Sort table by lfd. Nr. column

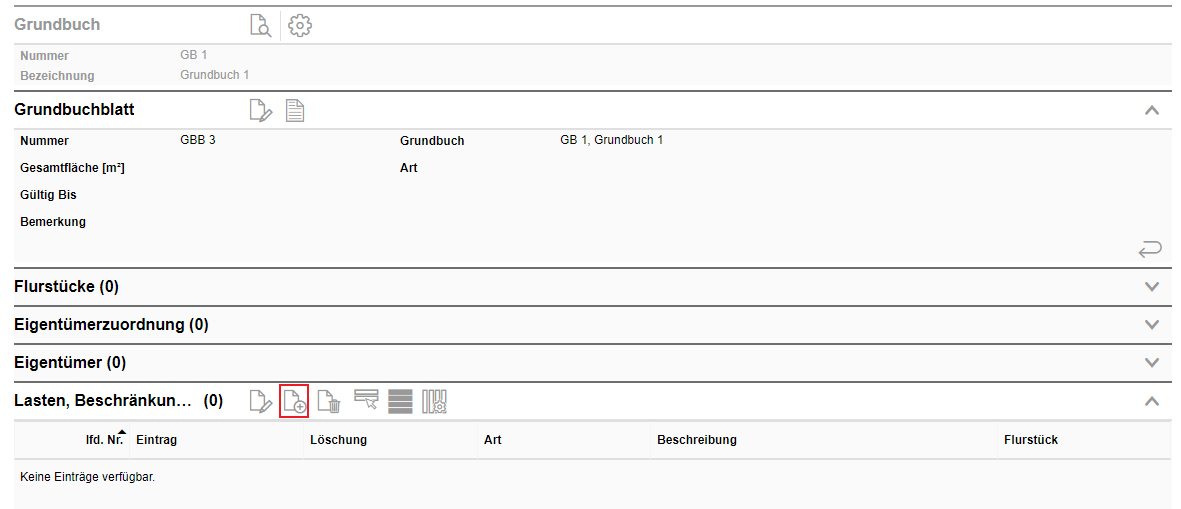(104, 440)
